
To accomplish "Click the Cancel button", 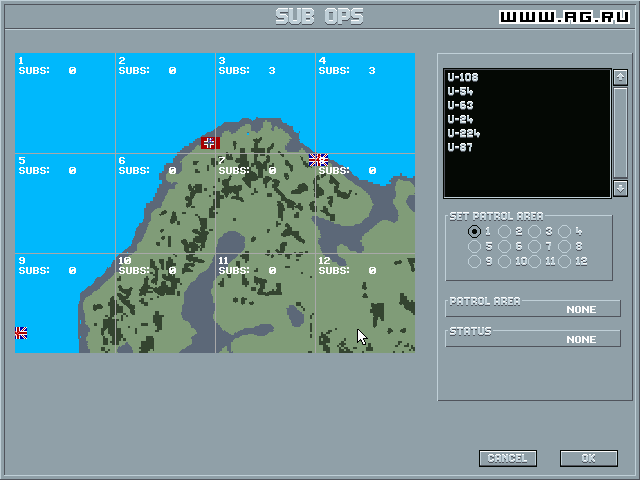I will tap(508, 458).
